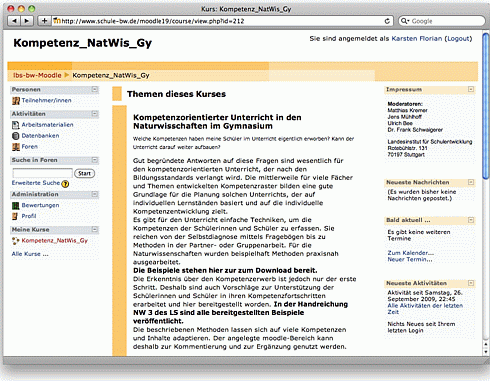Open the Datenbanken link
The height and width of the screenshot is (381, 490).
point(40,136)
